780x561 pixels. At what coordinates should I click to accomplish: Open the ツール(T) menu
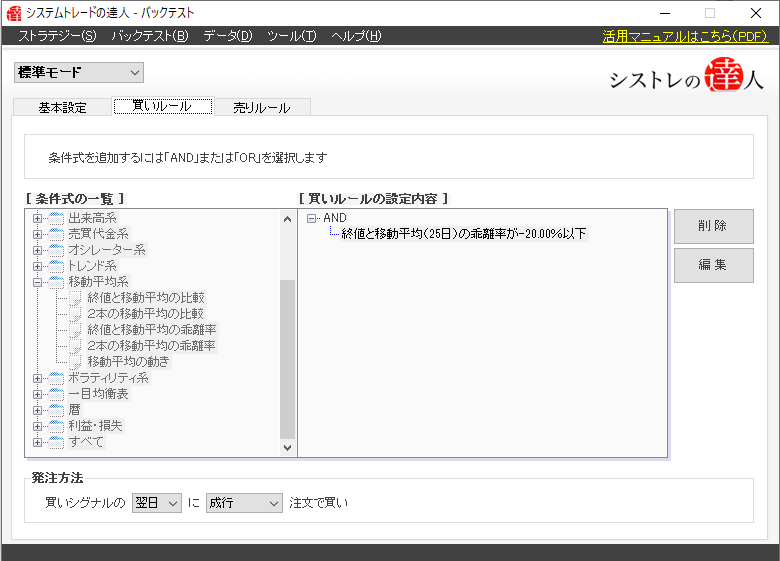(292, 36)
